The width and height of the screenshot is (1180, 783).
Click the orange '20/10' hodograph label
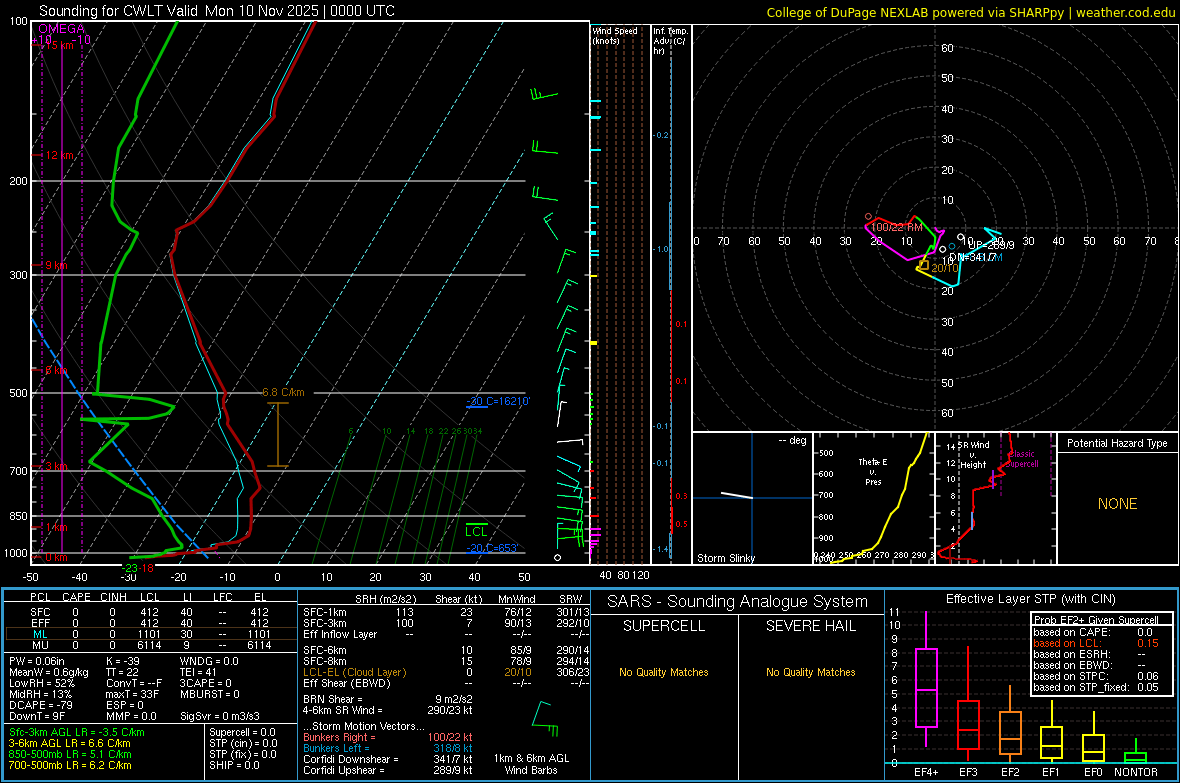[945, 268]
